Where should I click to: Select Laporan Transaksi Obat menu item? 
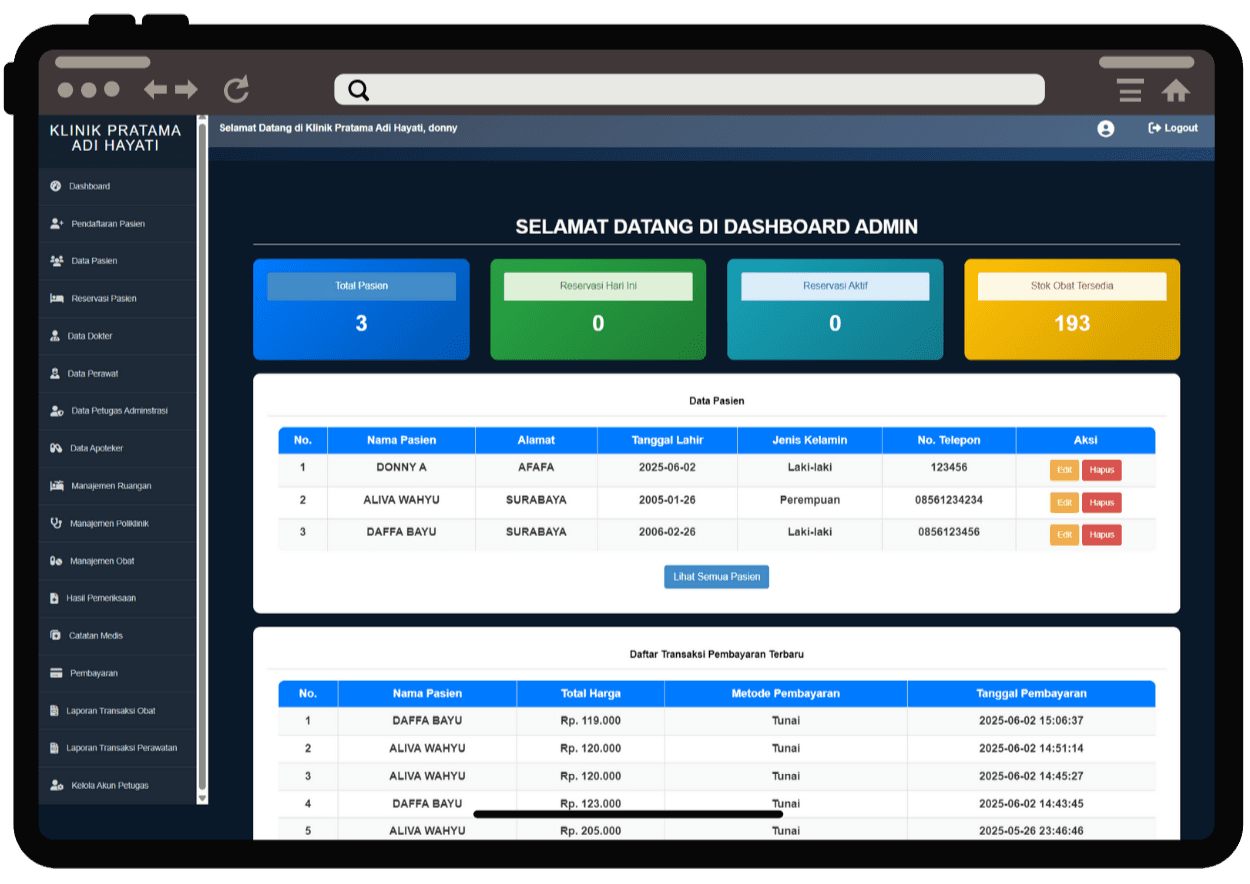click(x=110, y=711)
